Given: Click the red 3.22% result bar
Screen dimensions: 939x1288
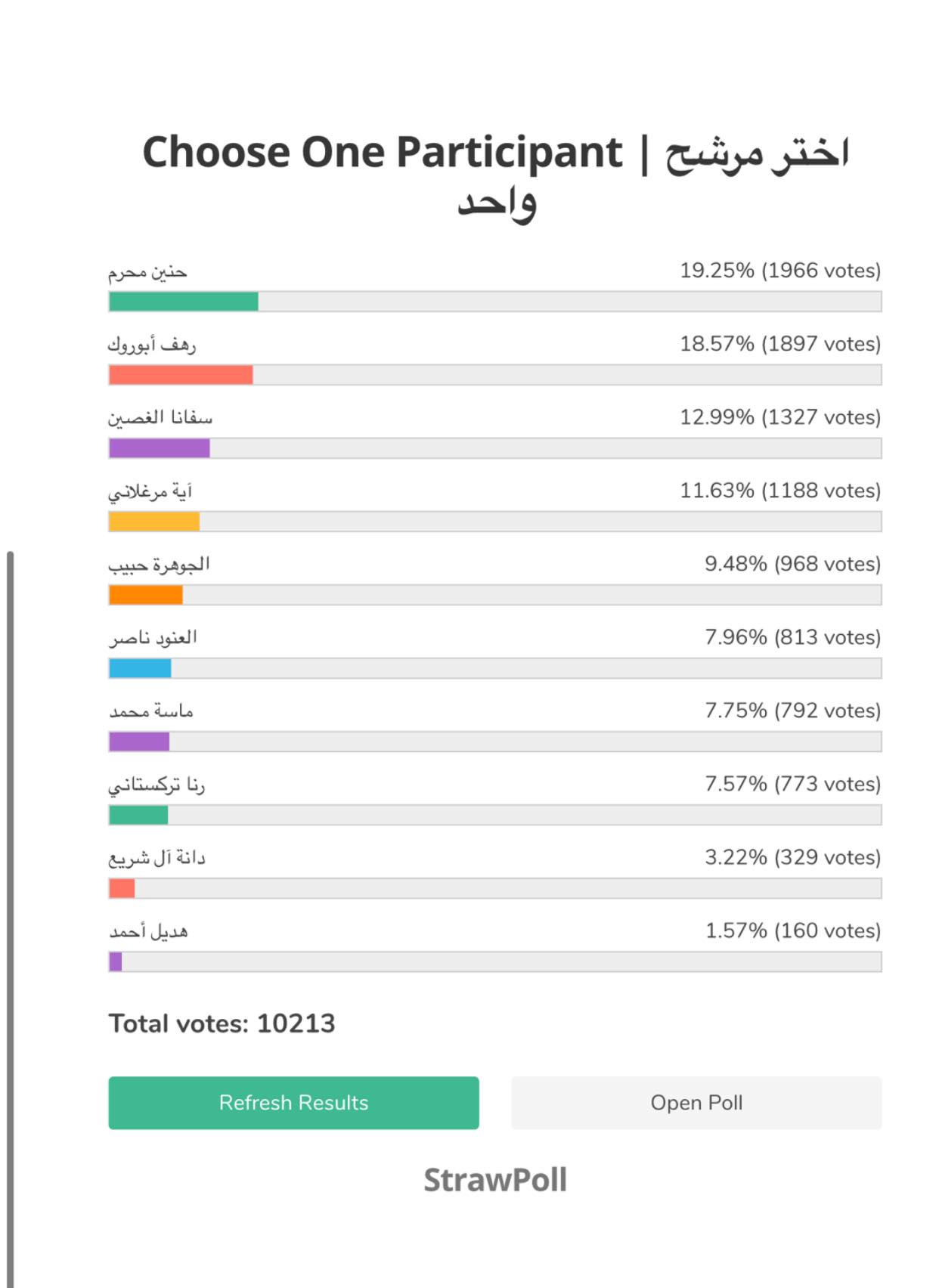Looking at the screenshot, I should (x=122, y=888).
